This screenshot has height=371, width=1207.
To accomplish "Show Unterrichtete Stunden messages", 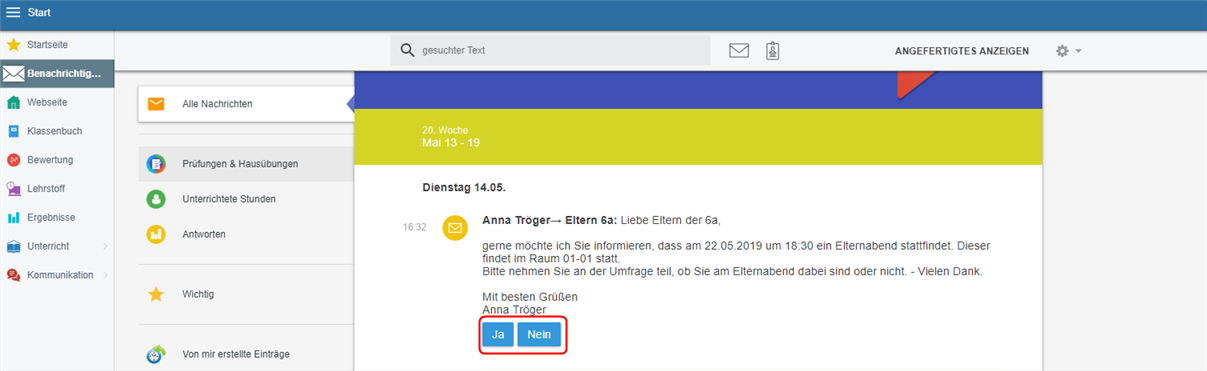I will click(x=246, y=199).
